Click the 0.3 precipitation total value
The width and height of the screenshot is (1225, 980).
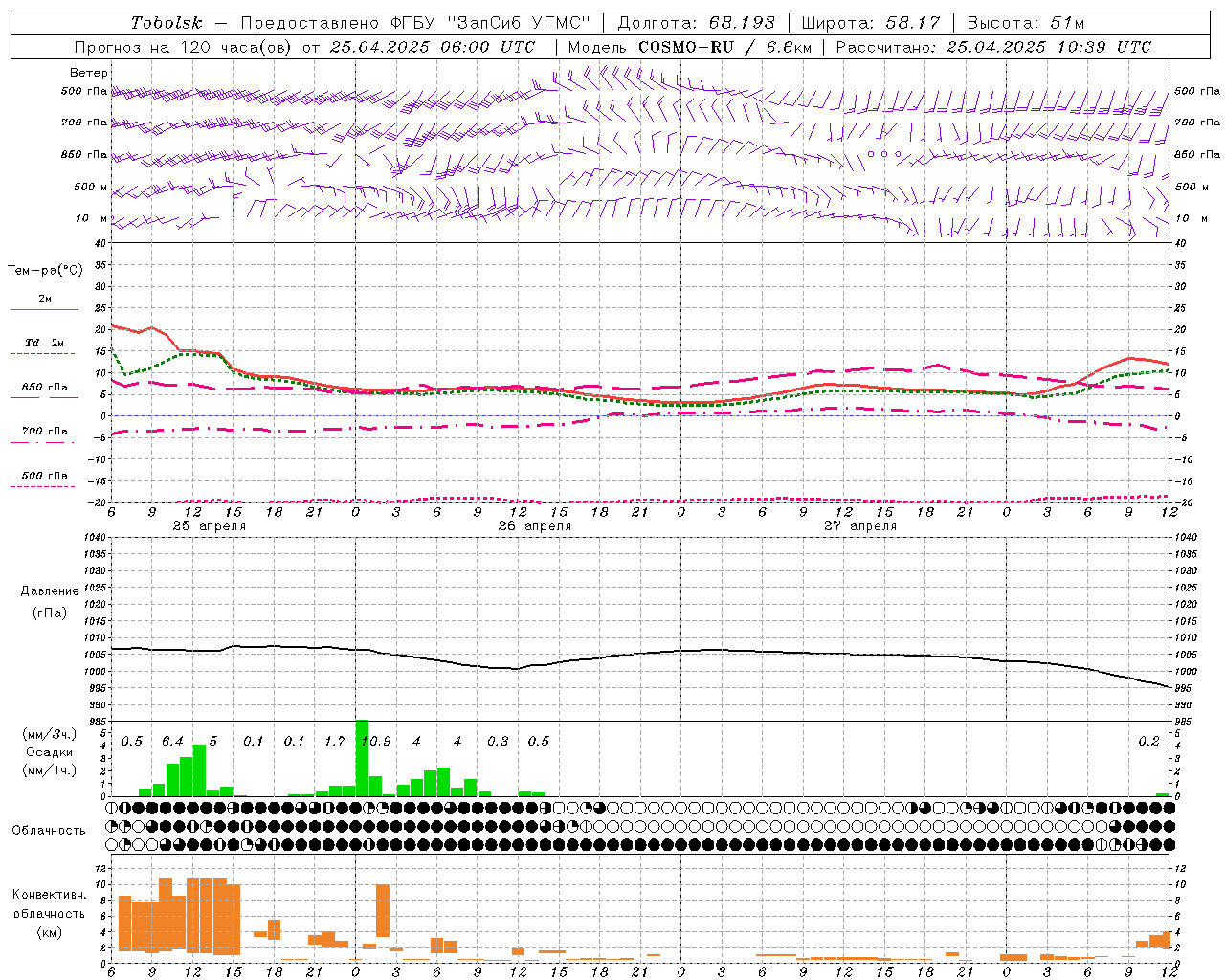(x=498, y=742)
